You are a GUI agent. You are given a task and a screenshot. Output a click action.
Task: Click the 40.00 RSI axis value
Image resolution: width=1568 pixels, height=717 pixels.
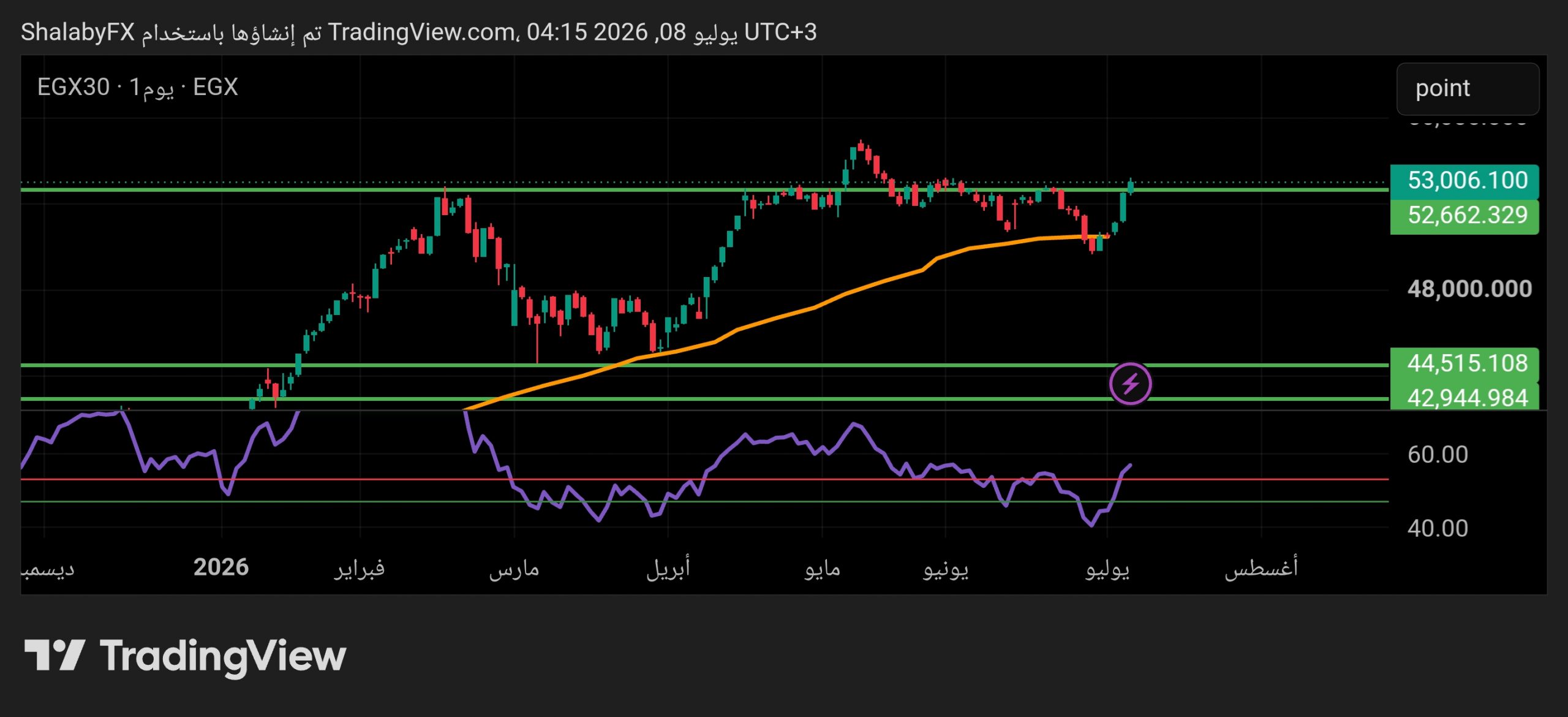(1438, 528)
